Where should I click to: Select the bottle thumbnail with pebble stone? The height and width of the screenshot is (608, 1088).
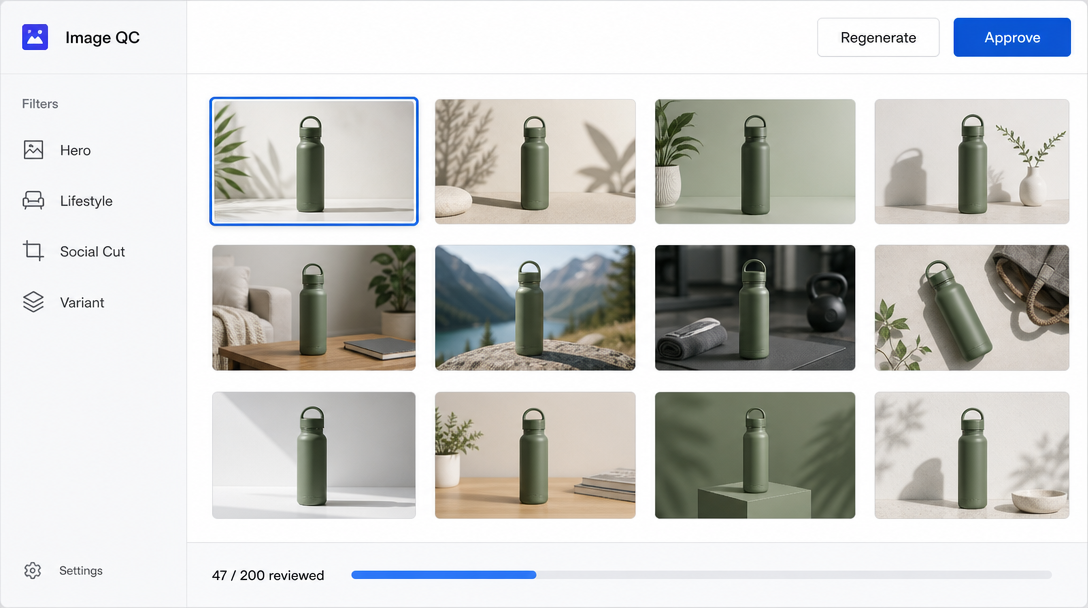pos(535,161)
